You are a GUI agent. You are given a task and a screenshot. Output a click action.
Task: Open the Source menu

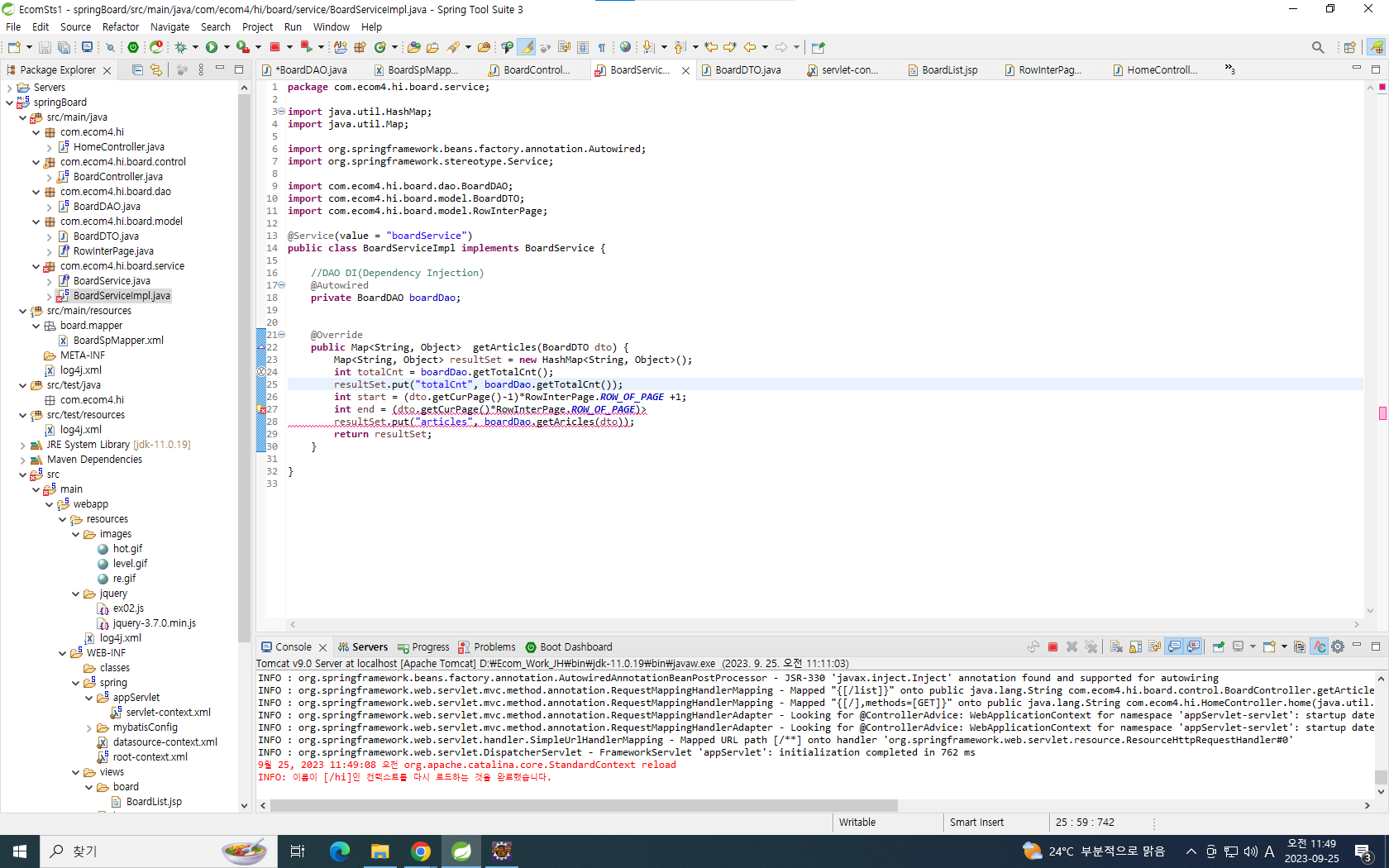pyautogui.click(x=75, y=26)
